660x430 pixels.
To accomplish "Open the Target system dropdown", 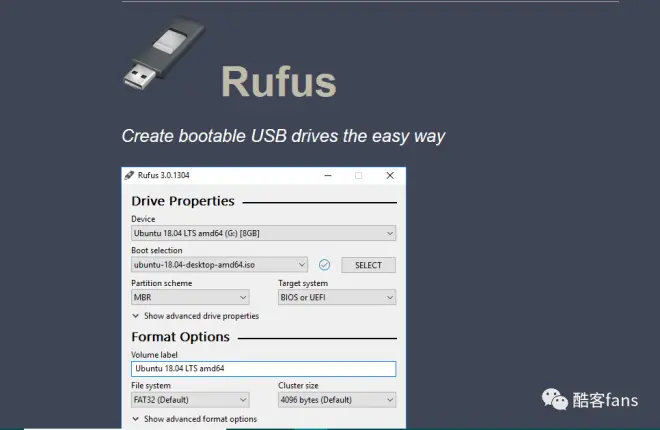I will (x=337, y=297).
